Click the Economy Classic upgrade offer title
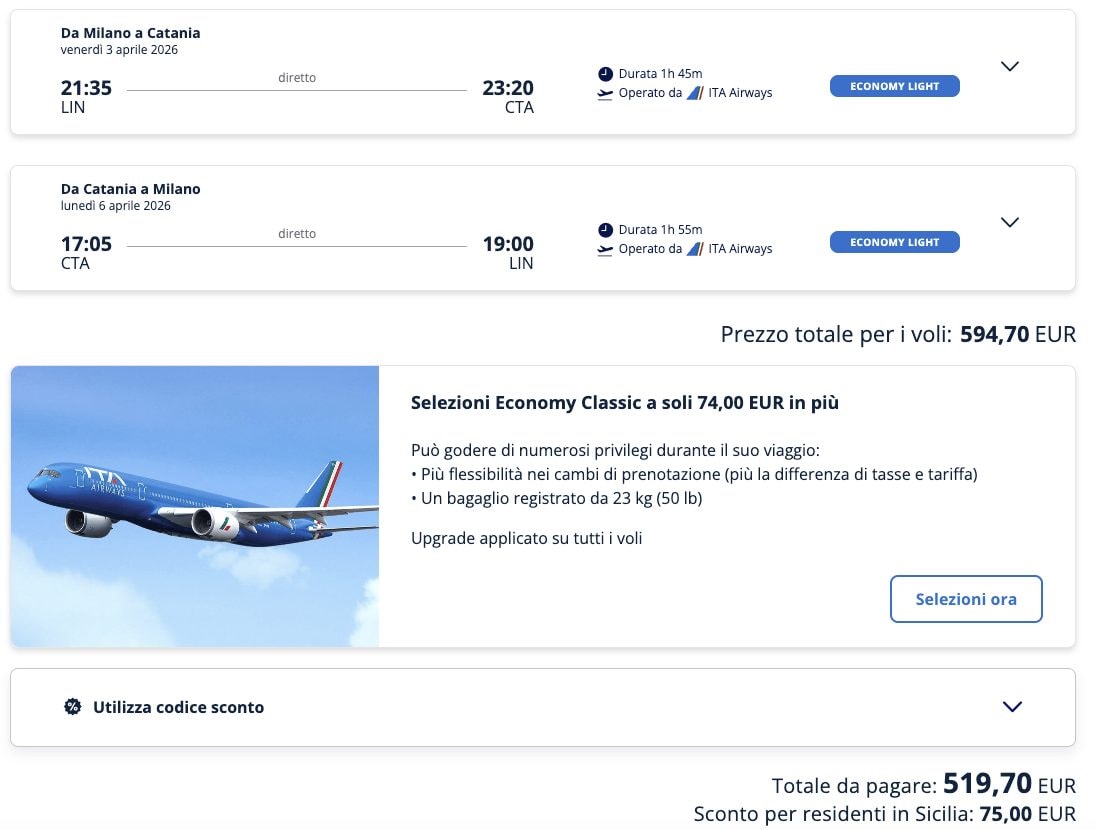1097x830 pixels. coord(624,403)
